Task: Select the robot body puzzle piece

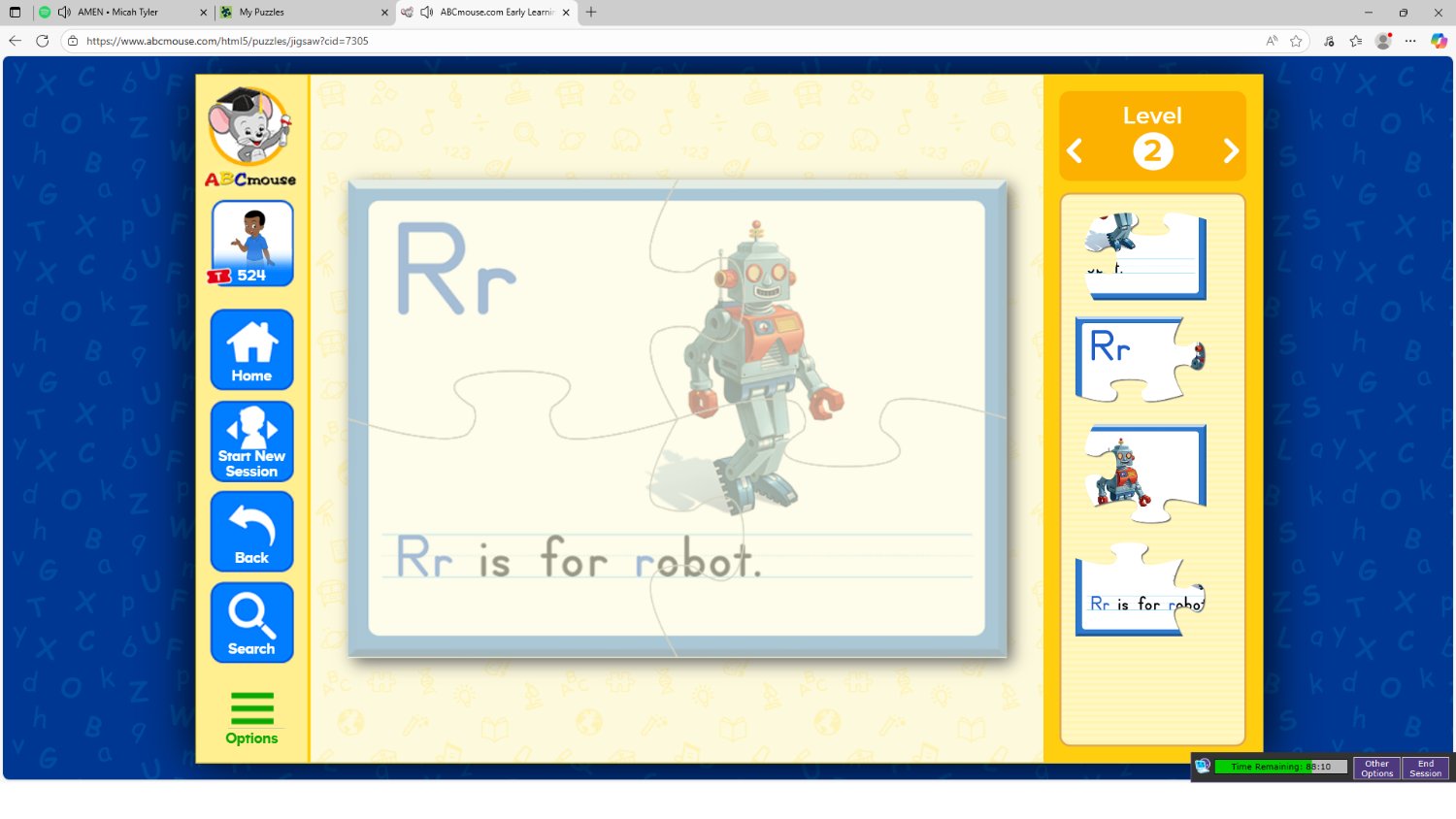Action: point(1145,474)
